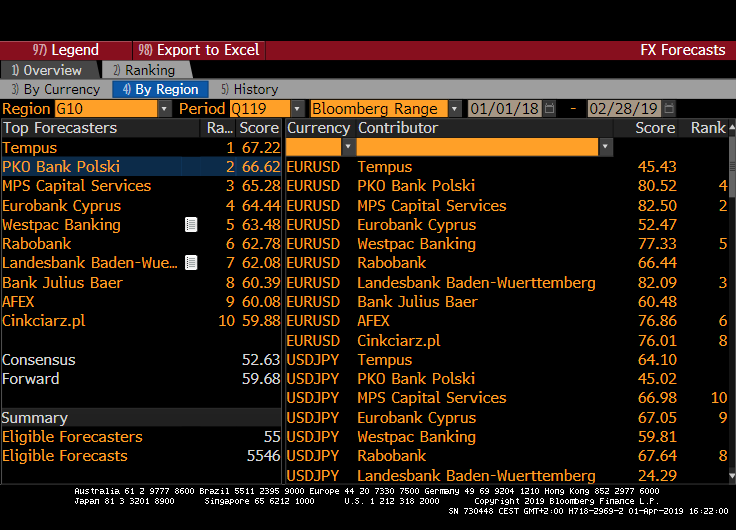Open the Westpac Banking document icon
Screen dimensions: 736x530
[191, 225]
